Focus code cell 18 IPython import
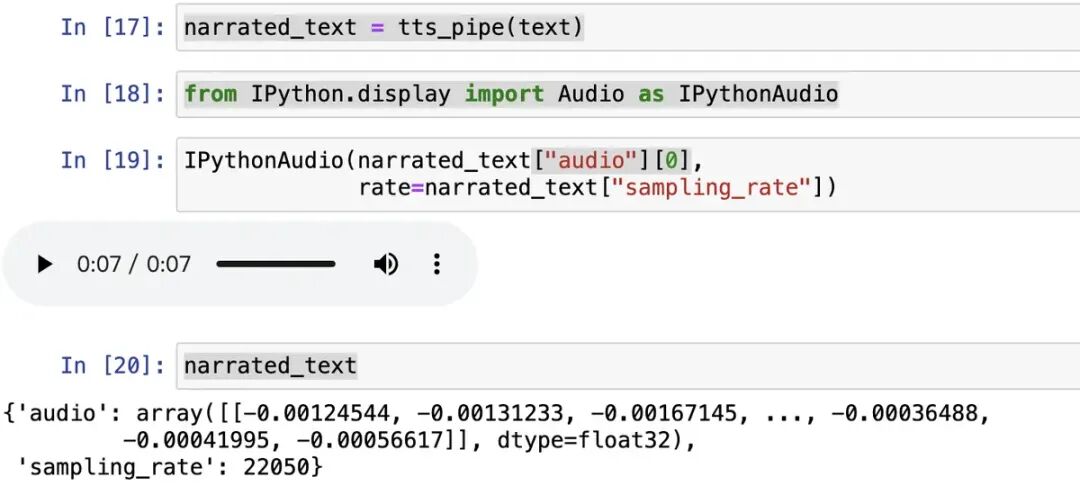Viewport: 1080px width, 504px height. click(x=627, y=94)
